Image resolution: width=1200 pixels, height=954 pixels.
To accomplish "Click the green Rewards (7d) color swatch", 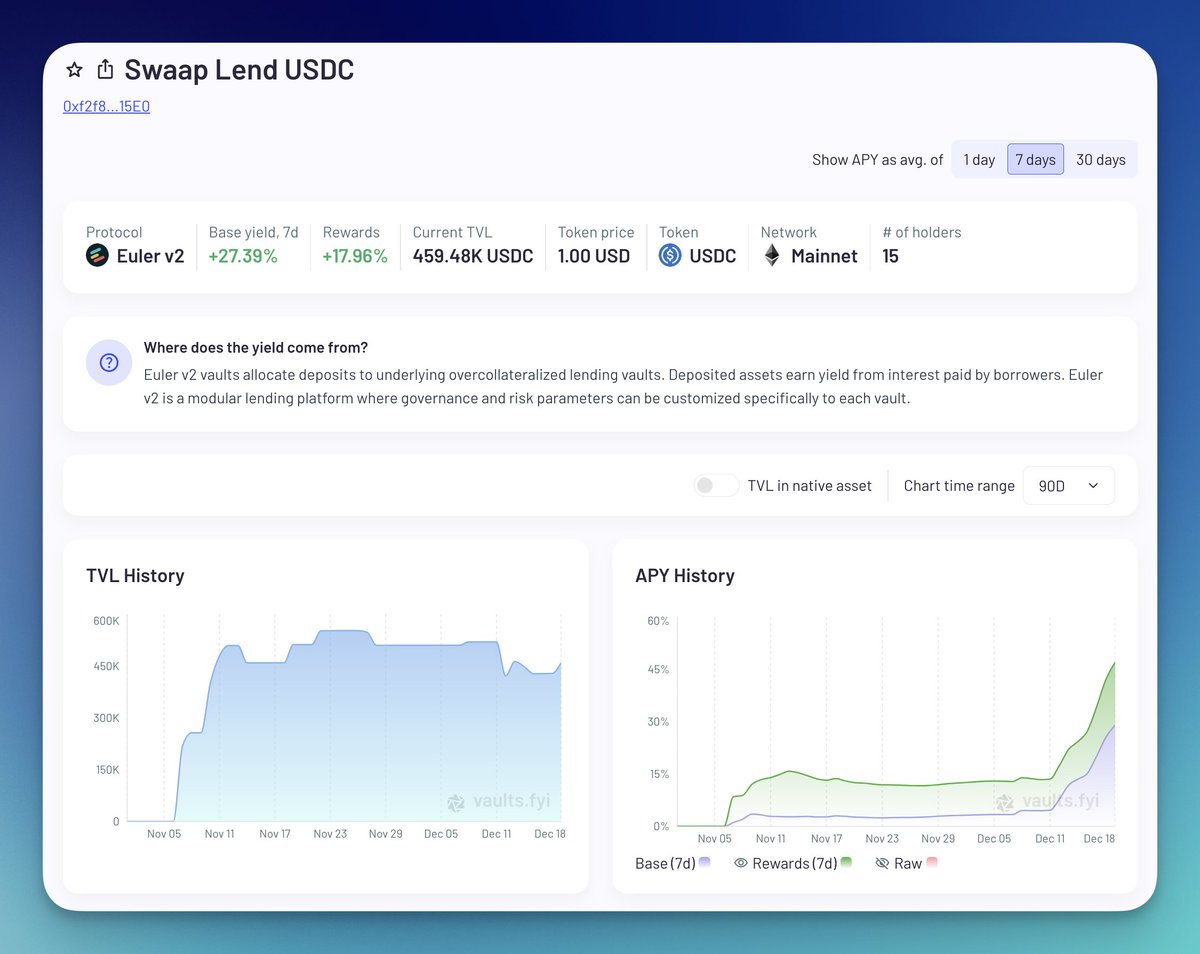I will coord(847,862).
